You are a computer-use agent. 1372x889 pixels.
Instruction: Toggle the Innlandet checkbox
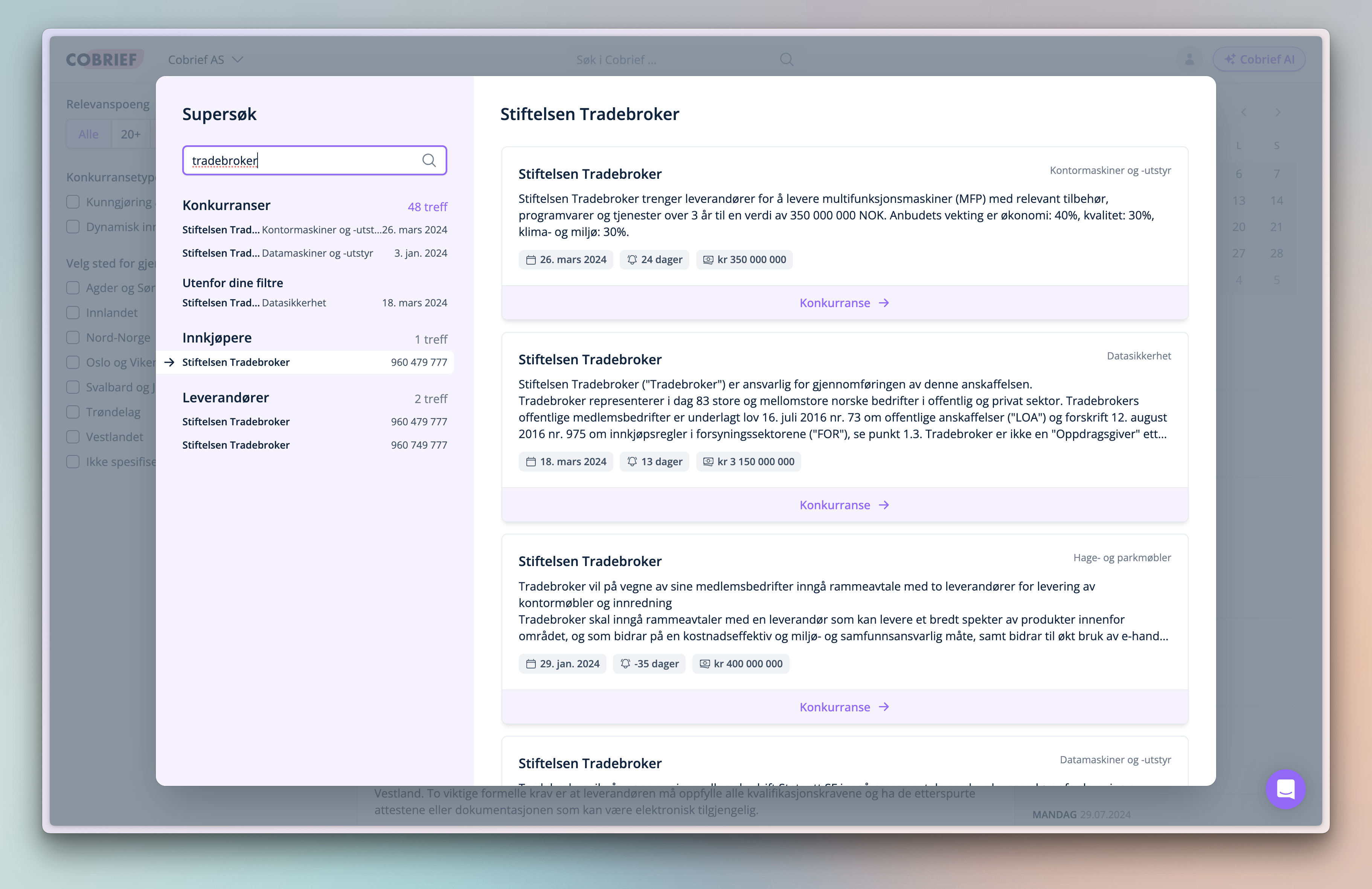(73, 312)
